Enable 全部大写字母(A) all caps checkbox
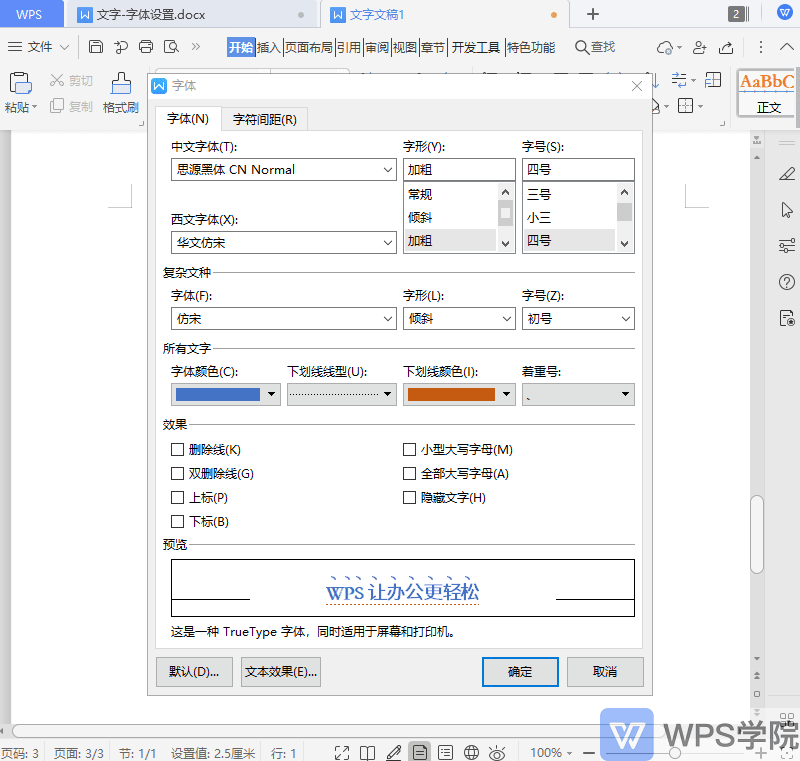The width and height of the screenshot is (800, 761). (409, 473)
